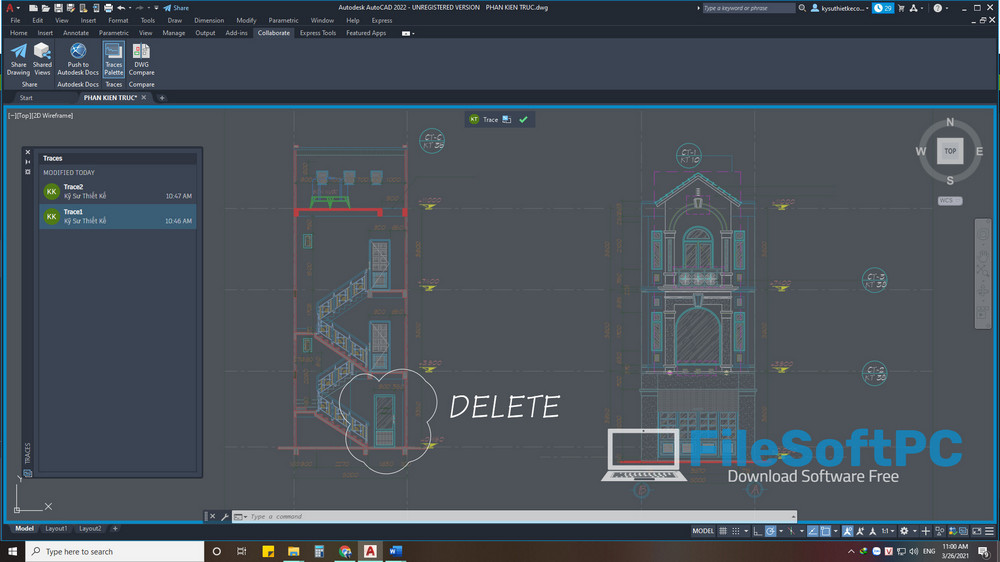Switch to the Start file tab

click(x=26, y=98)
